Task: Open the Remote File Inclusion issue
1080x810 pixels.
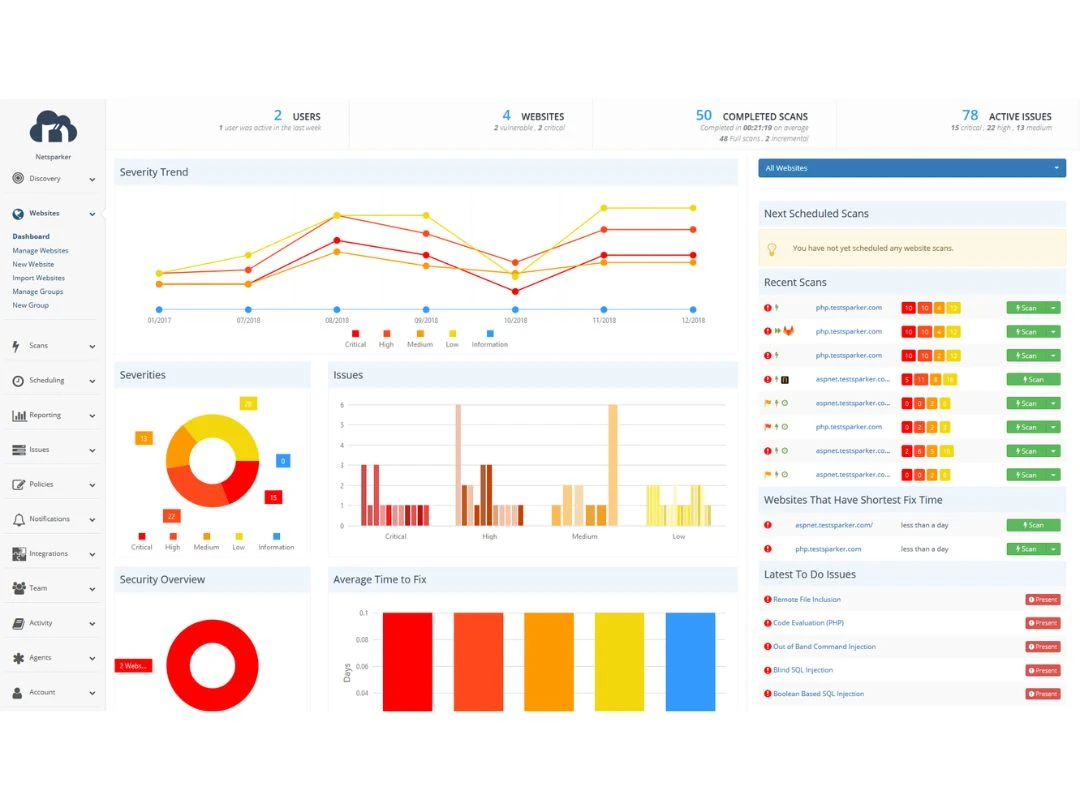Action: (x=807, y=599)
